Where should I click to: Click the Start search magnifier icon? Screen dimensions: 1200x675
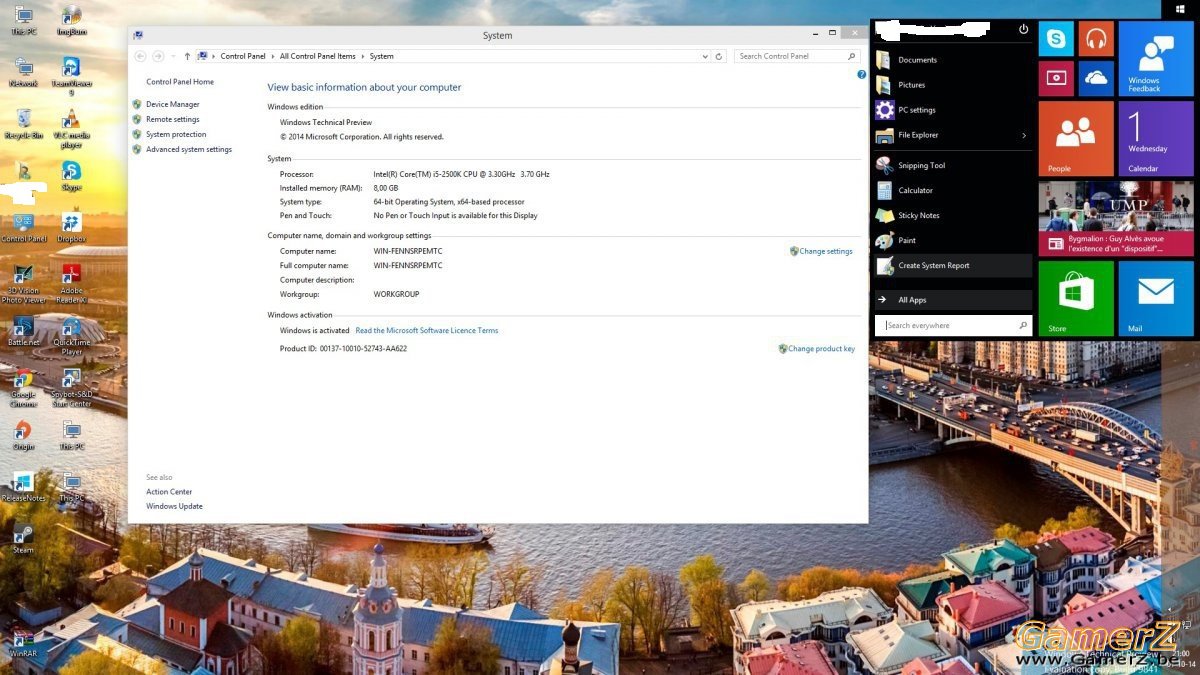coord(1023,325)
